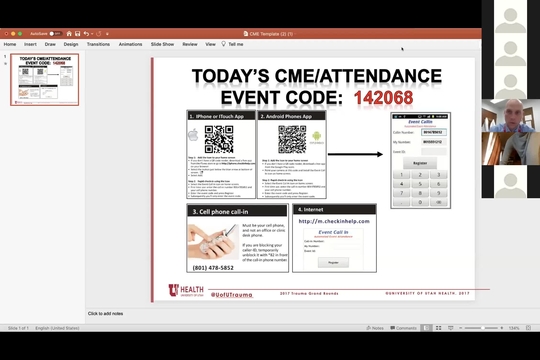Viewport: 540px width, 360px height.
Task: Click phone number (801) 478-5852
Action: [213, 268]
